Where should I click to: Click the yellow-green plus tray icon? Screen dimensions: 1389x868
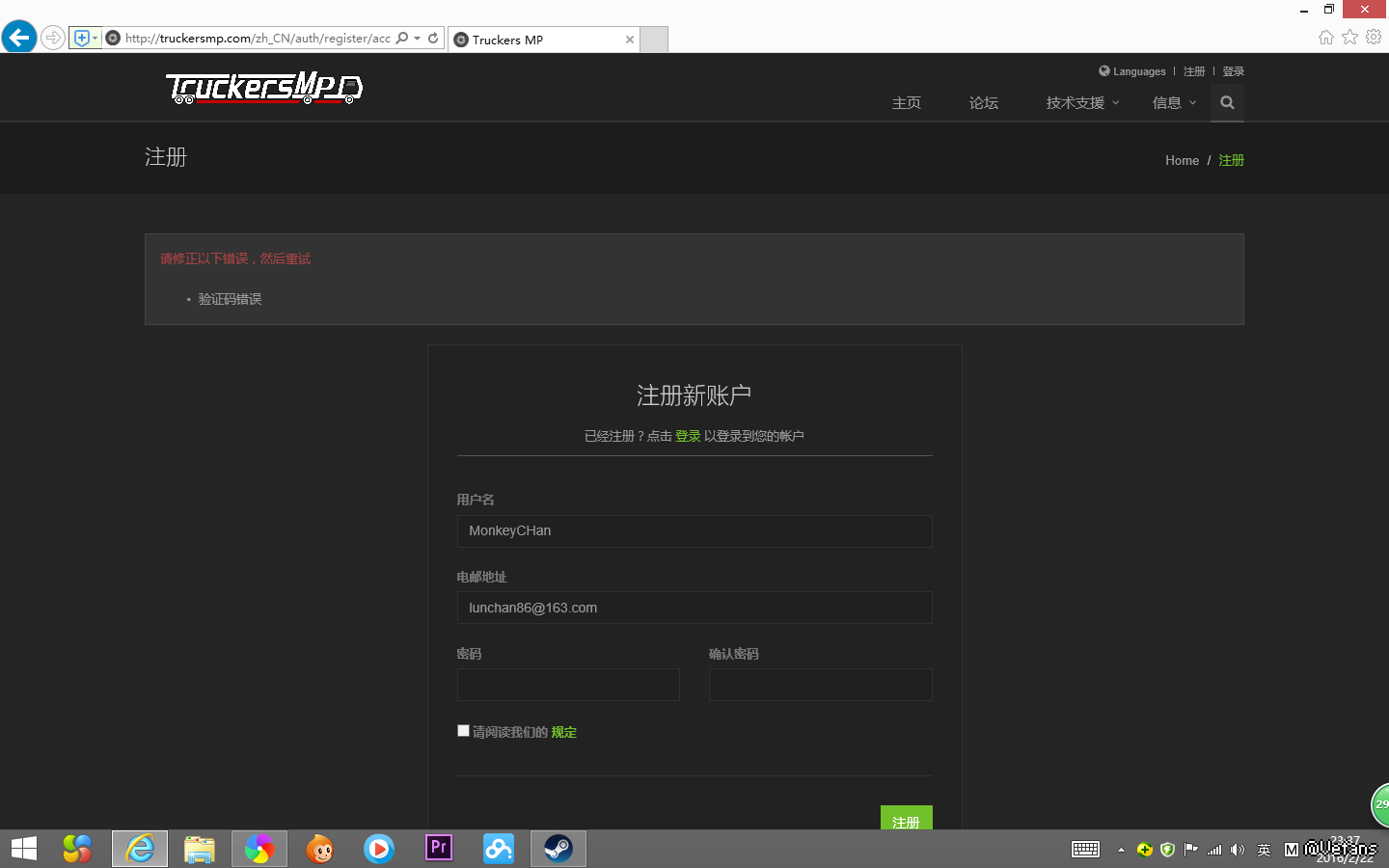pos(1145,850)
